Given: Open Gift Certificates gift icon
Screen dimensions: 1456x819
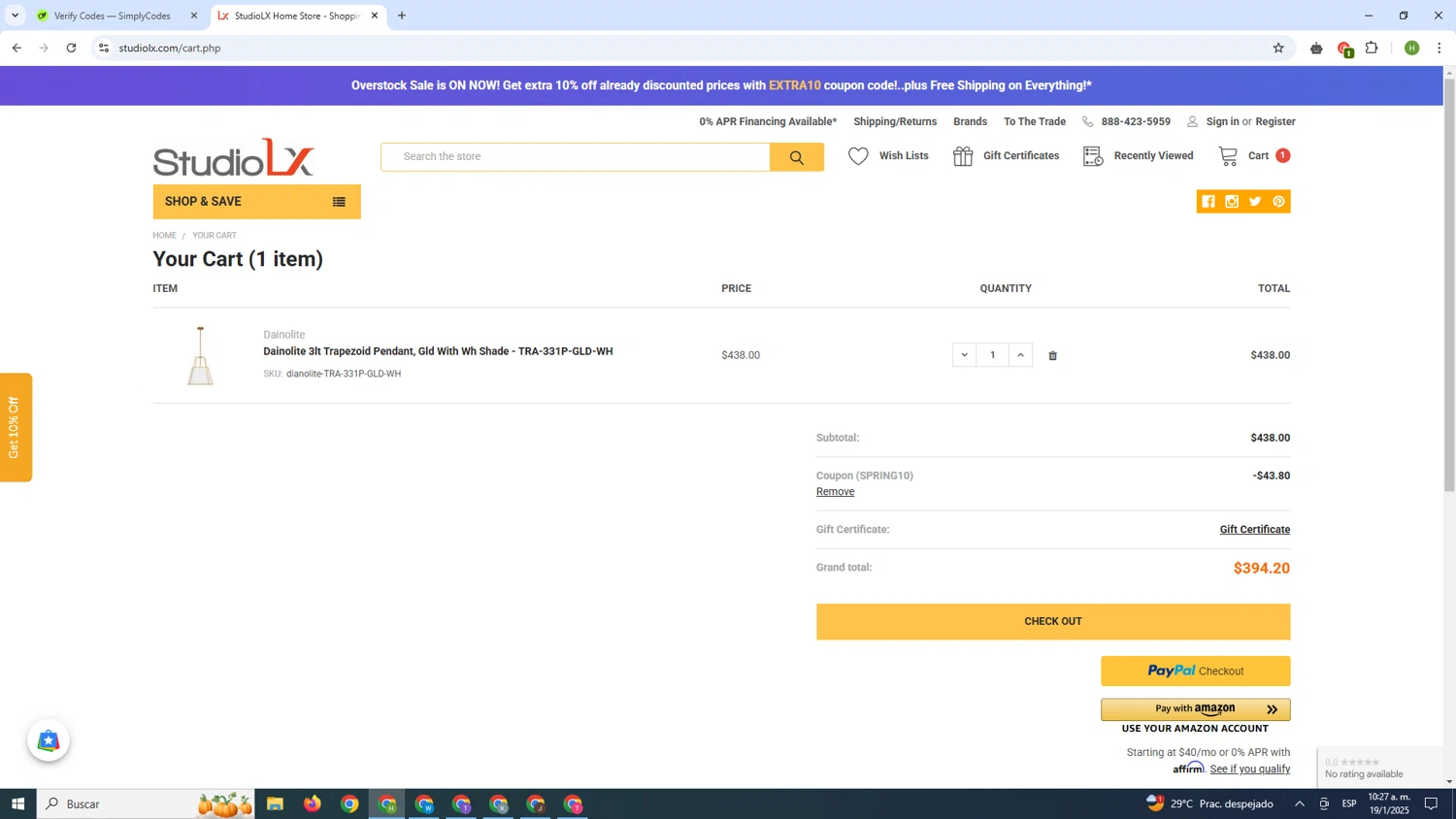Looking at the screenshot, I should point(963,156).
